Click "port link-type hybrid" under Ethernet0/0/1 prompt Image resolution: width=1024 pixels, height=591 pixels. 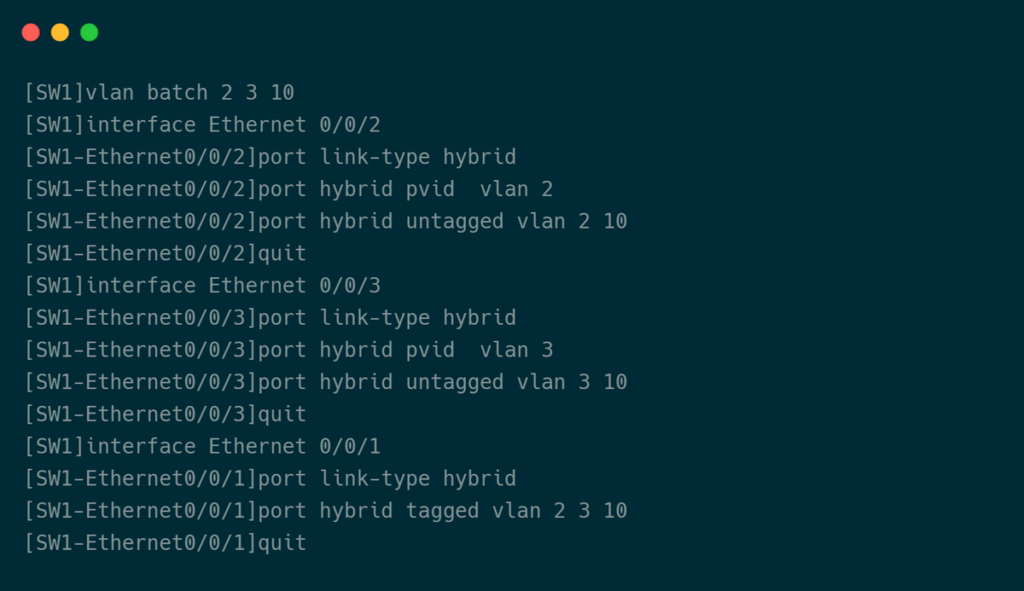(387, 478)
